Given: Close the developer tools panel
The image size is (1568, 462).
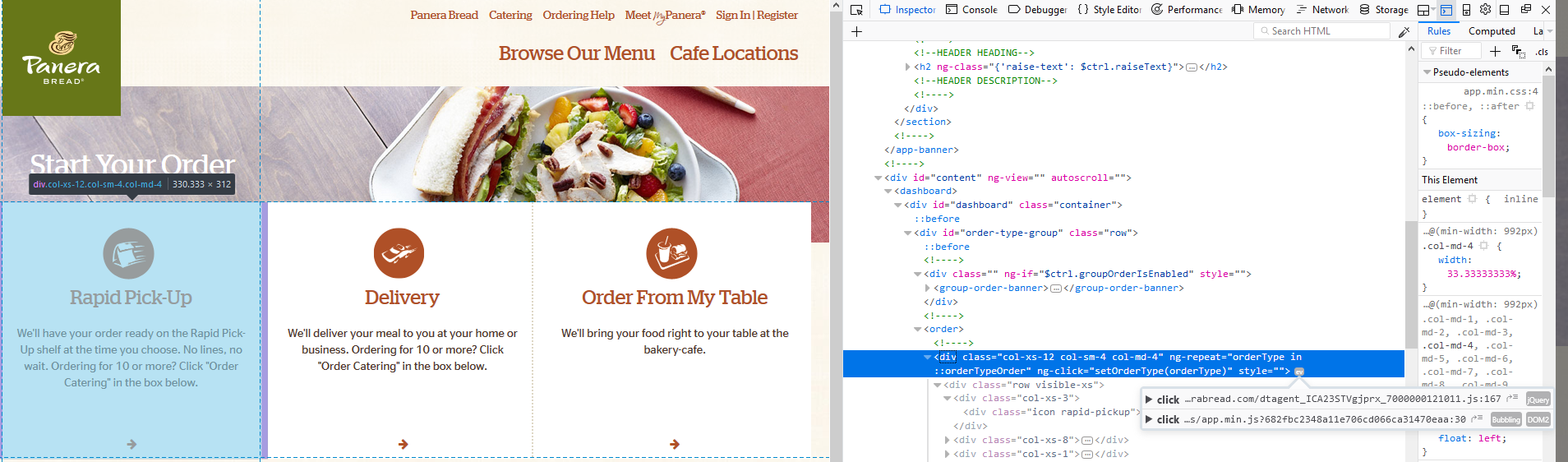Looking at the screenshot, I should point(1546,10).
